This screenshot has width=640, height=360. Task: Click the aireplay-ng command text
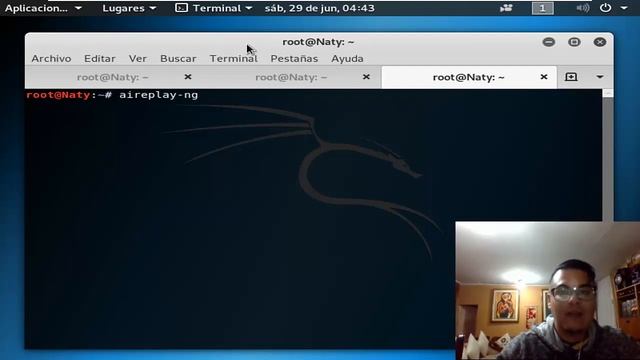[x=158, y=95]
